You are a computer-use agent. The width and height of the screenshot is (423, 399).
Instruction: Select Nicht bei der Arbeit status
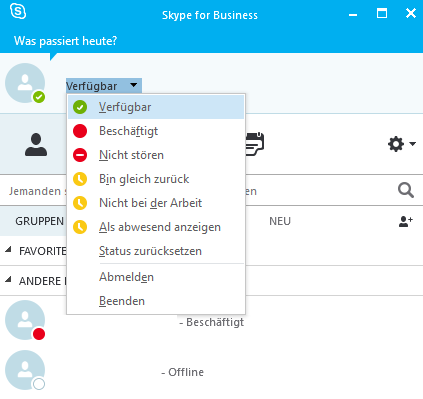point(156,203)
